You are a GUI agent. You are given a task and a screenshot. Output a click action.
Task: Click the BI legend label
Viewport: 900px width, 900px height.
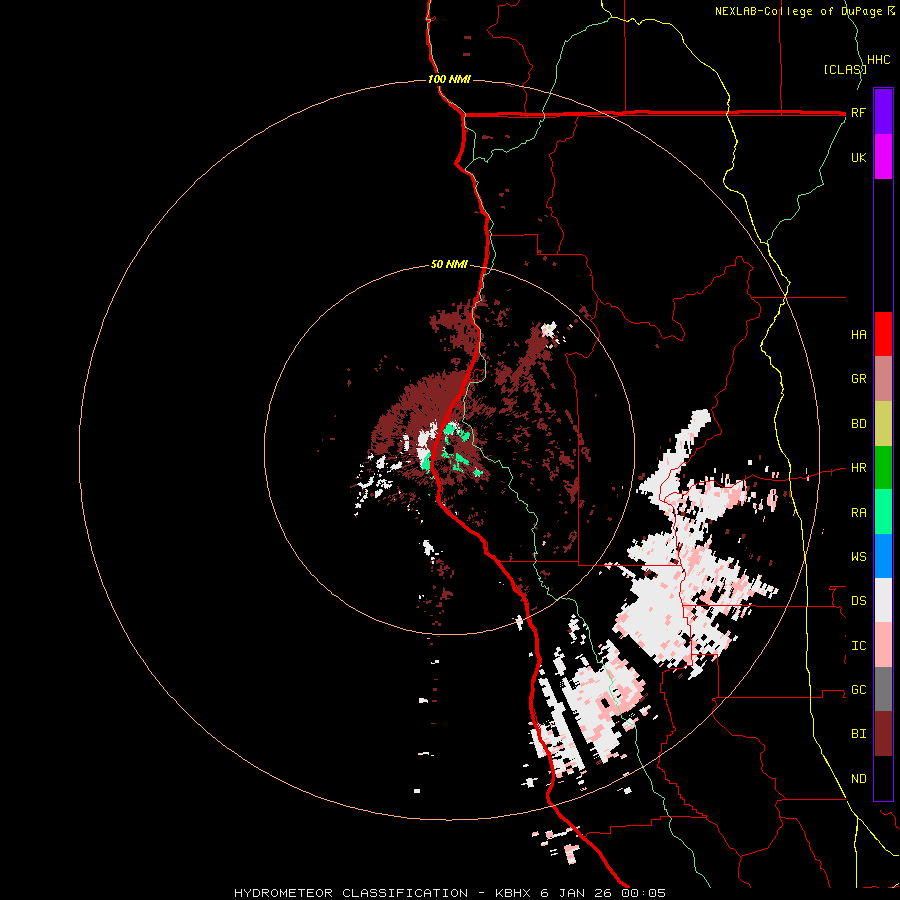[x=858, y=734]
